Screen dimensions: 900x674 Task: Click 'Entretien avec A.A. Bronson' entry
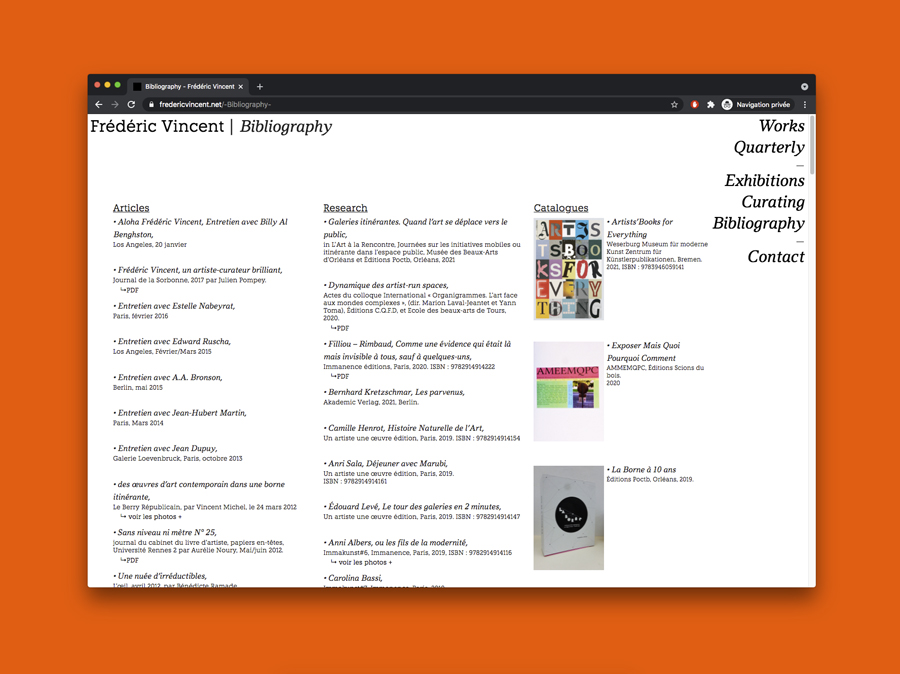point(168,377)
